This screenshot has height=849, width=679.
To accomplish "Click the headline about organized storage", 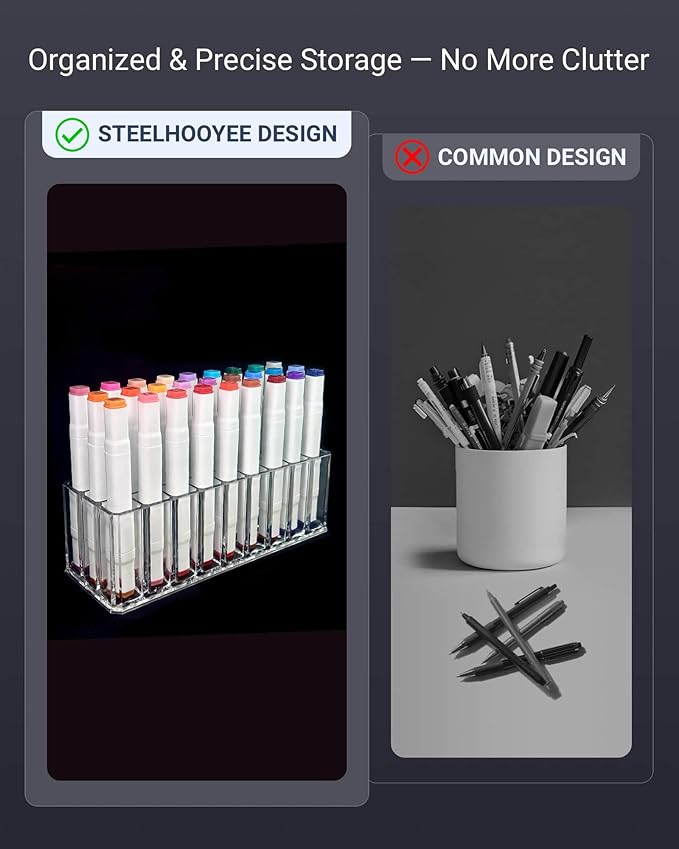I will pos(338,60).
